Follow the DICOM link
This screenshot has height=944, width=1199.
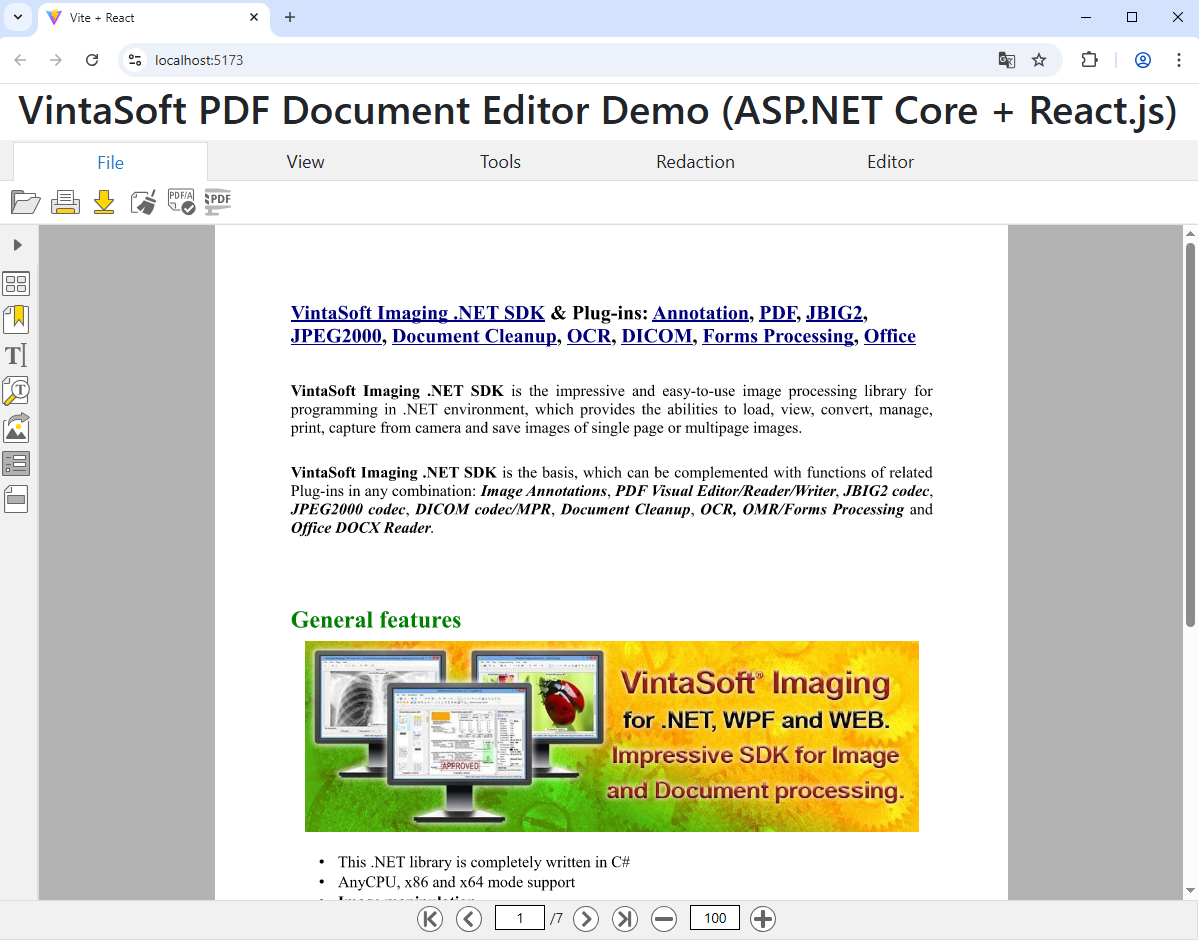point(657,336)
